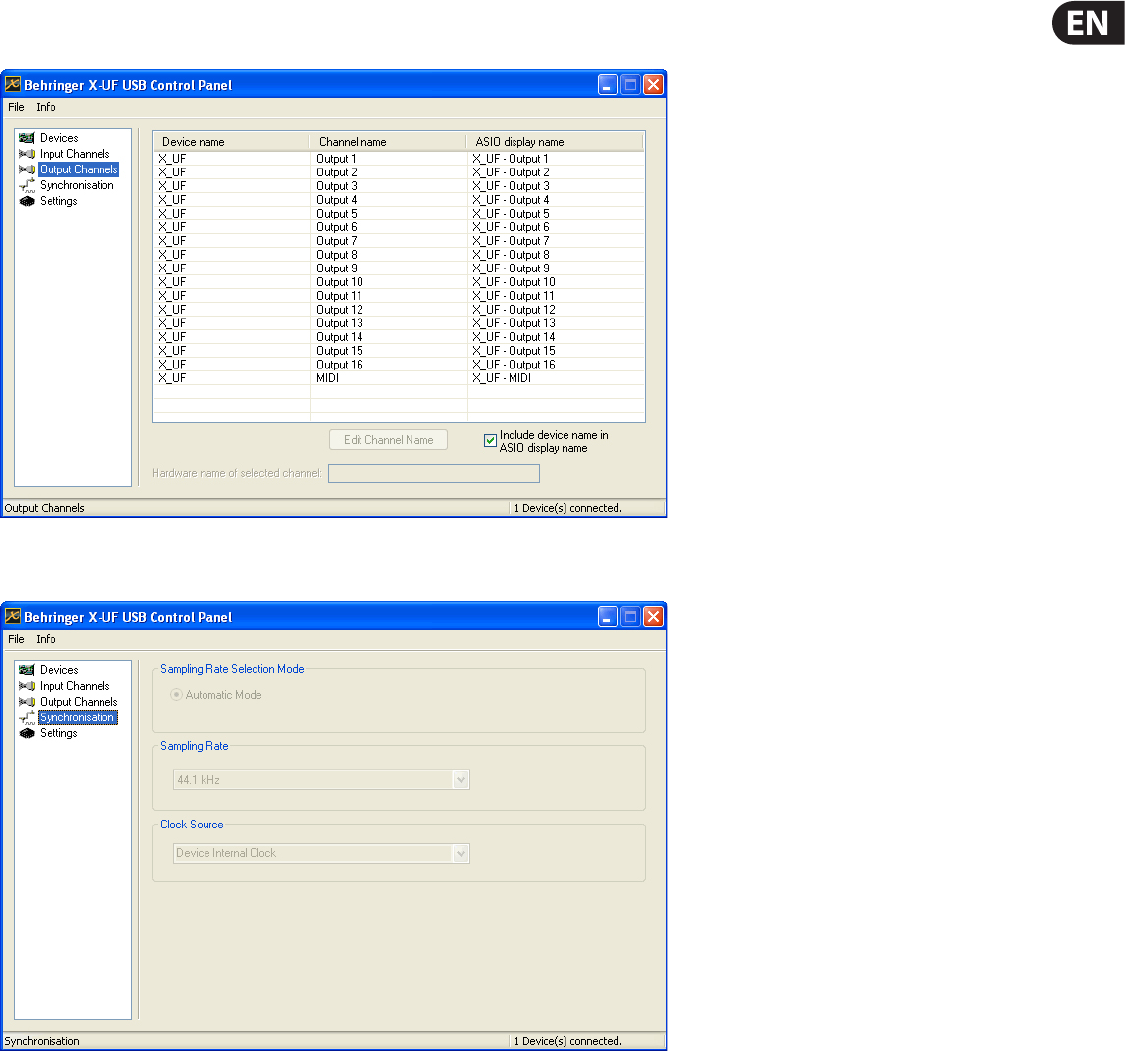Click Behringer app icon in bottom title bar
Viewport: 1125px width, 1051px height.
[13, 616]
